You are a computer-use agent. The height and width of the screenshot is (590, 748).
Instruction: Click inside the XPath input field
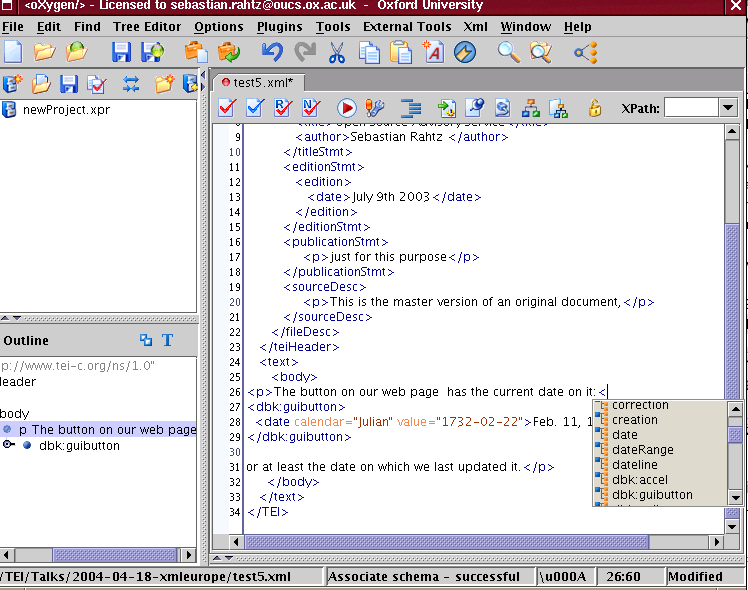tap(690, 108)
